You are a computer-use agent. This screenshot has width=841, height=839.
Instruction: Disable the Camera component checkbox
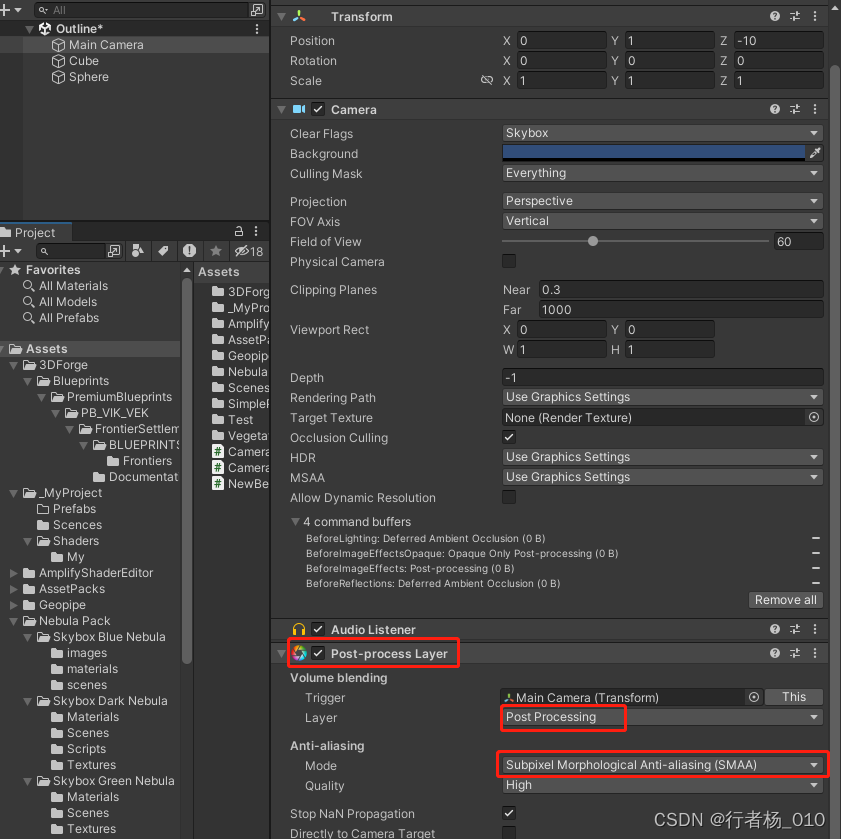click(318, 109)
